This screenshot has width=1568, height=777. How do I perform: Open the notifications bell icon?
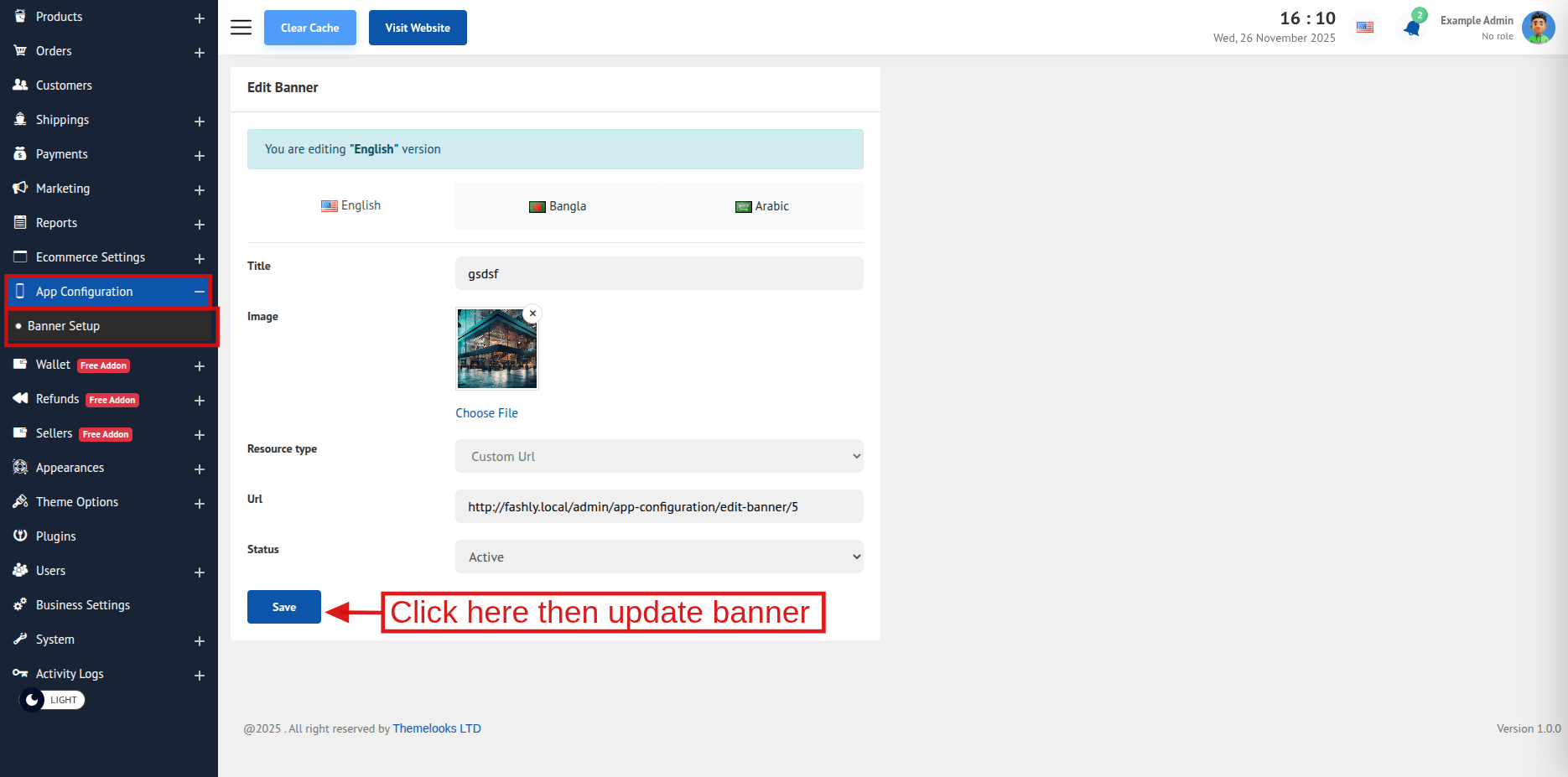(x=1412, y=28)
